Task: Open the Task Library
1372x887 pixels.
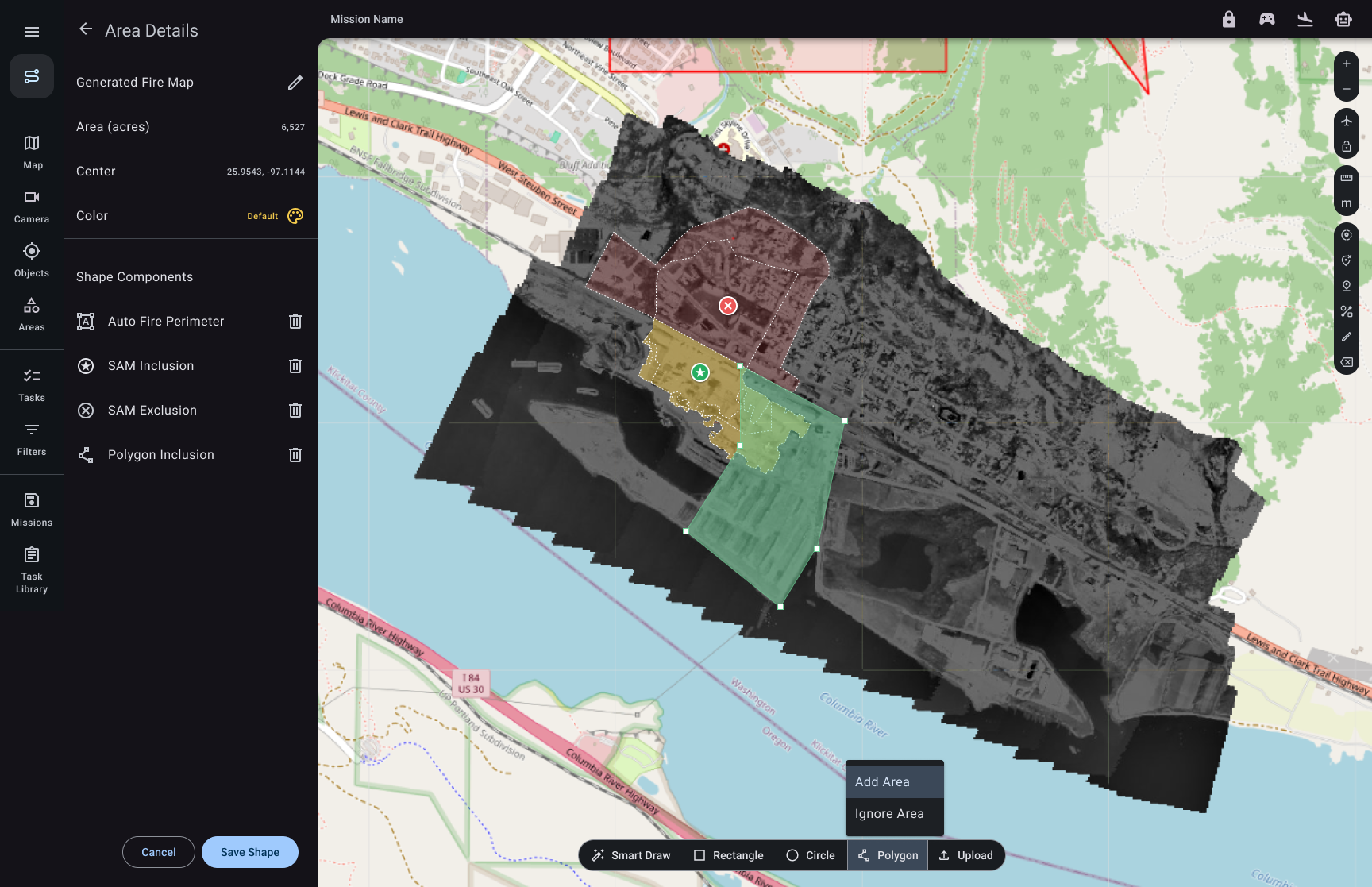Action: point(32,569)
